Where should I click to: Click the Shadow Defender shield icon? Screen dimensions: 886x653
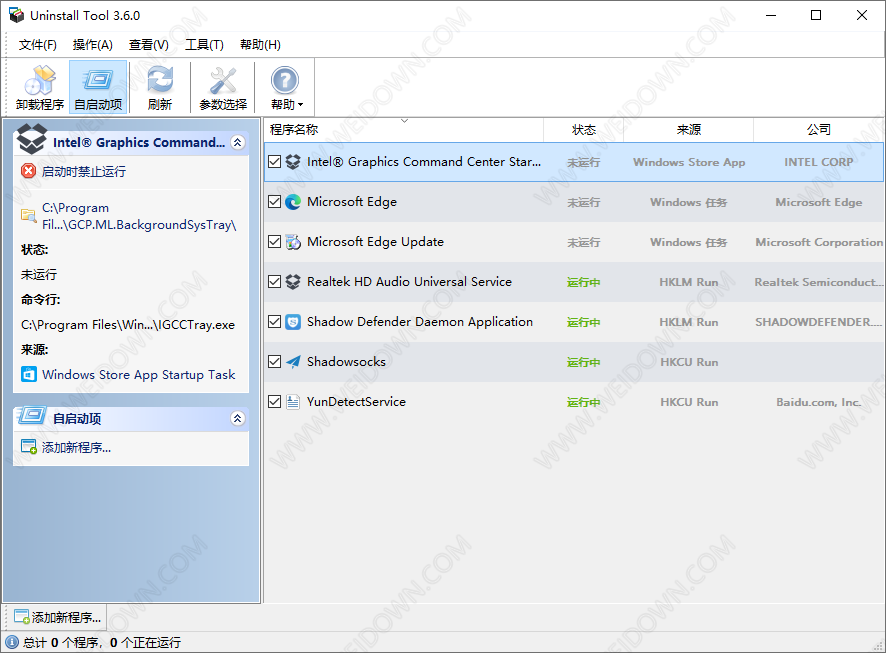pos(293,322)
